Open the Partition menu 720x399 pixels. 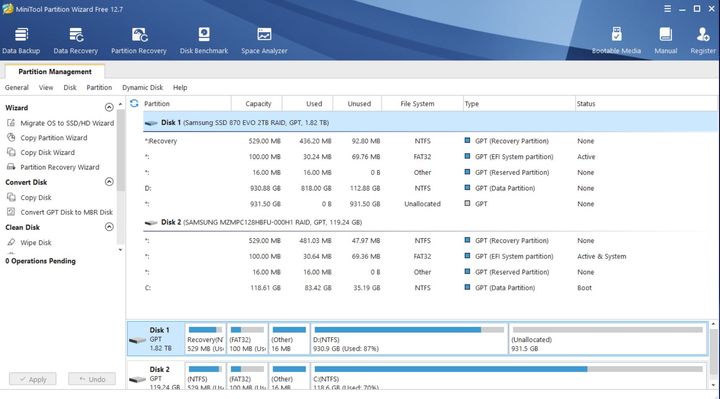(x=99, y=87)
